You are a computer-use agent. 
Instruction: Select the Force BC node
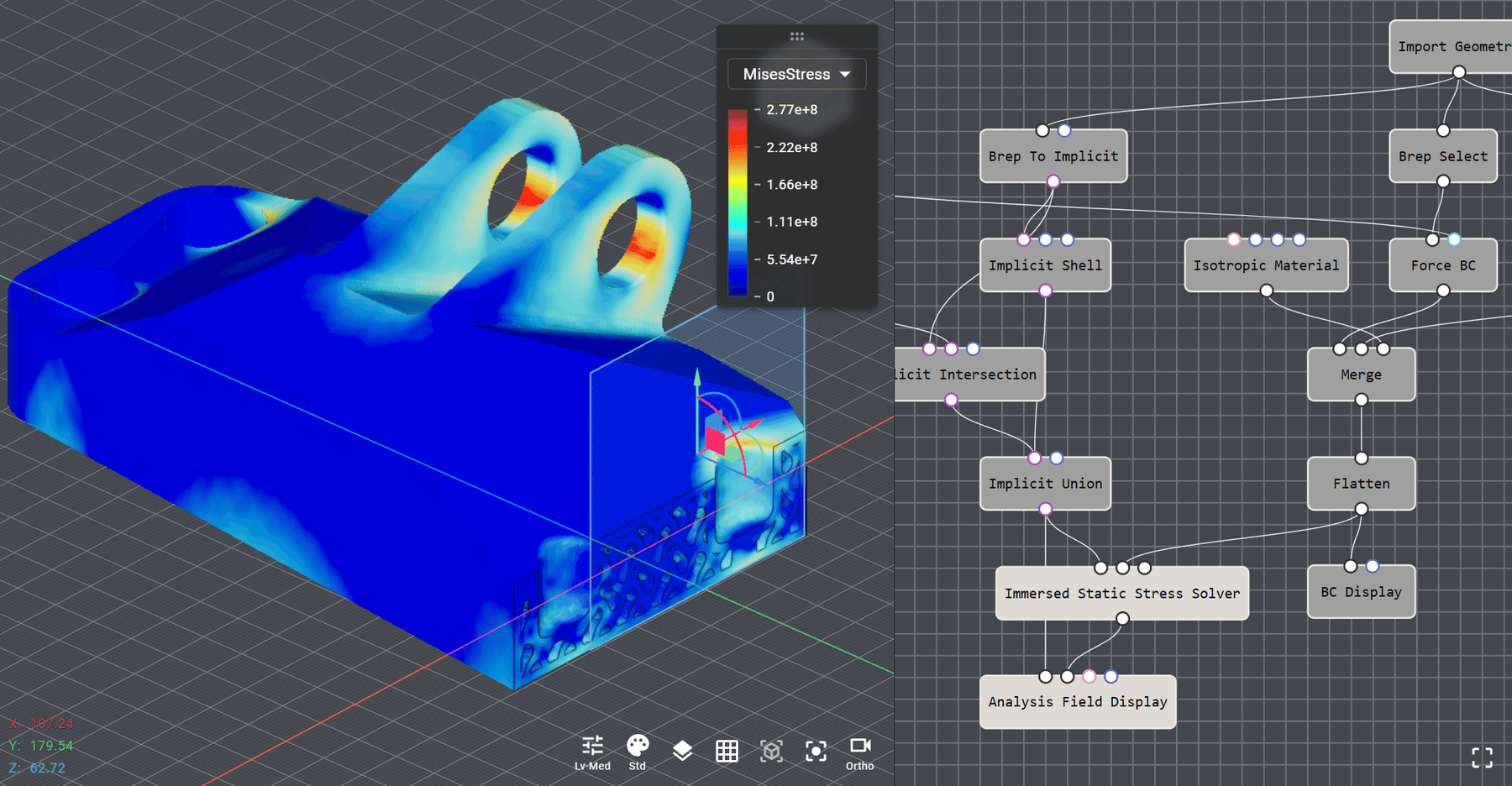point(1443,265)
